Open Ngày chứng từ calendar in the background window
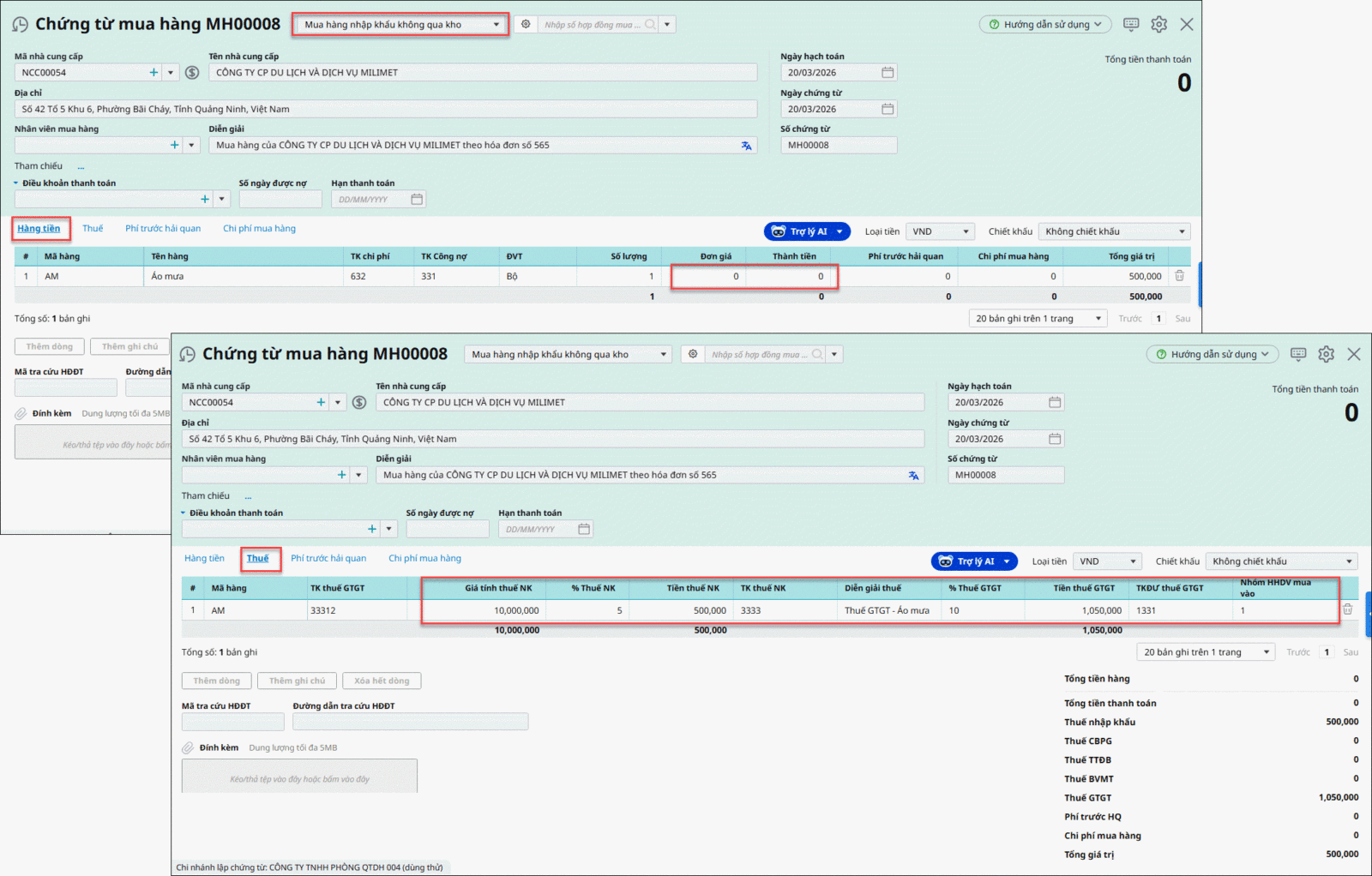The width and height of the screenshot is (1372, 876). tap(888, 109)
